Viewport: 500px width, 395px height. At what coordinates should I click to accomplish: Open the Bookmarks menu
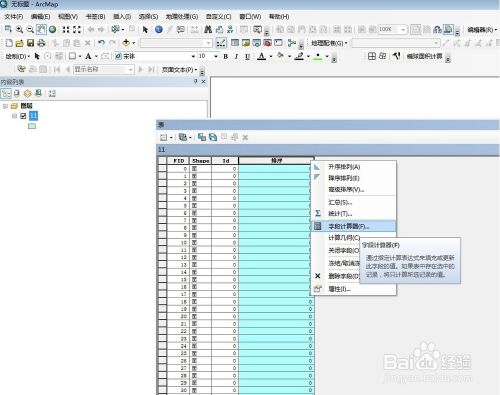pyautogui.click(x=95, y=16)
